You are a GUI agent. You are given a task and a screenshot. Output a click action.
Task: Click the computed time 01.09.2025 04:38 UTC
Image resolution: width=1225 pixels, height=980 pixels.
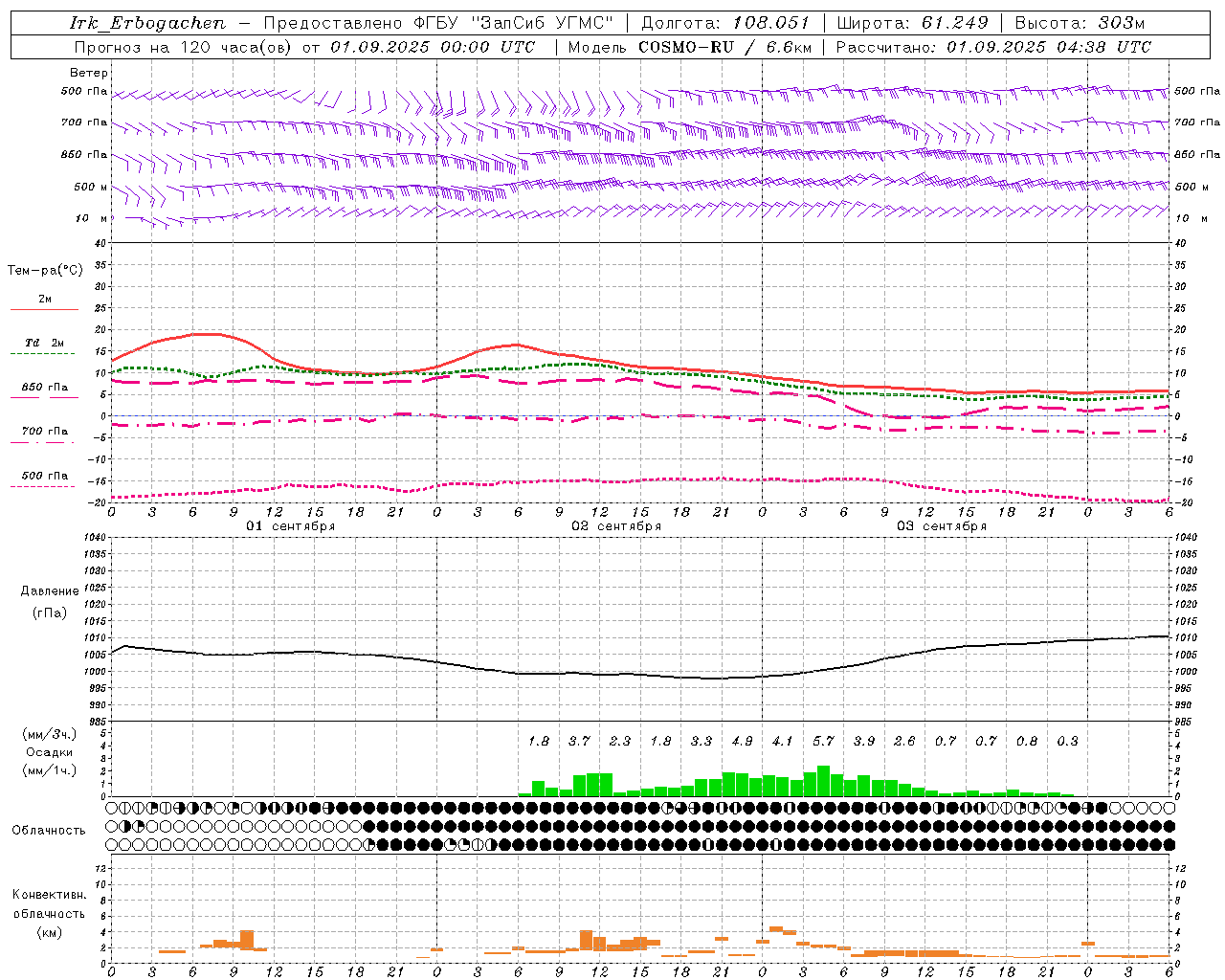[1049, 47]
